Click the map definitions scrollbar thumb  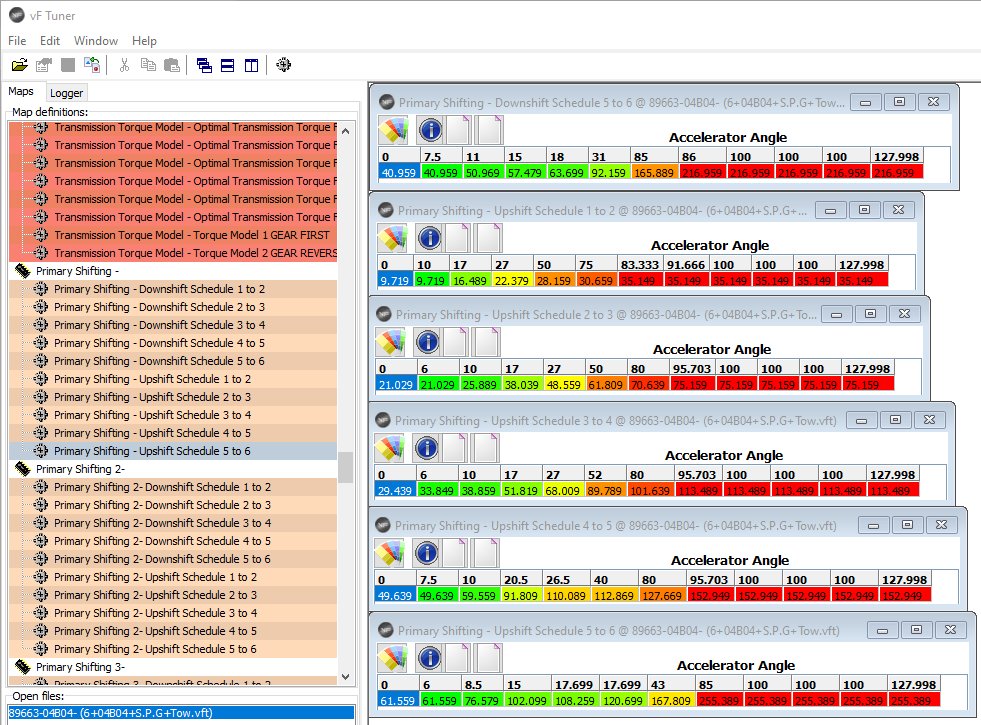345,467
